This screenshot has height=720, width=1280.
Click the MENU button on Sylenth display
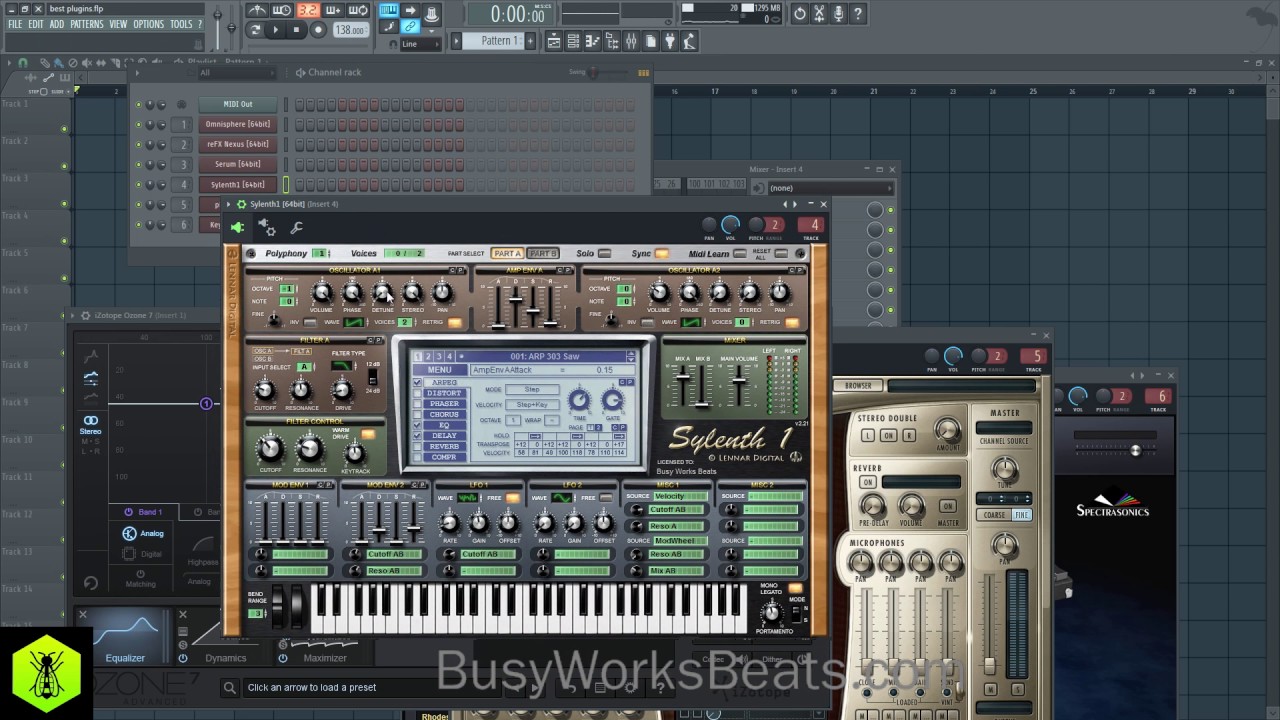pos(440,370)
